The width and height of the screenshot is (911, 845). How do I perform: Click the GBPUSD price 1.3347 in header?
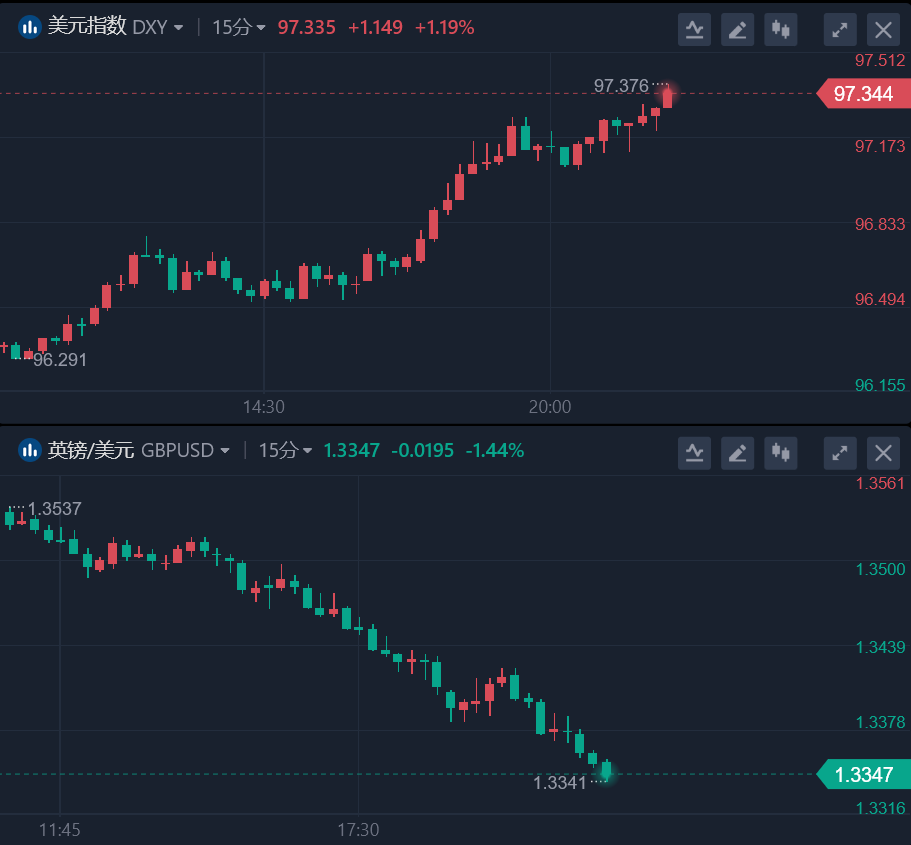point(352,450)
